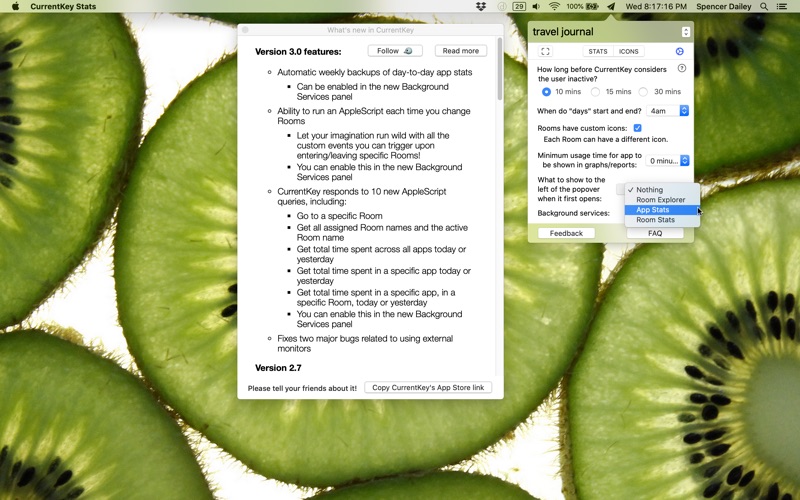The width and height of the screenshot is (800, 500).
Task: Click 'Please tell your friends about it!' text
Action: 302,388
